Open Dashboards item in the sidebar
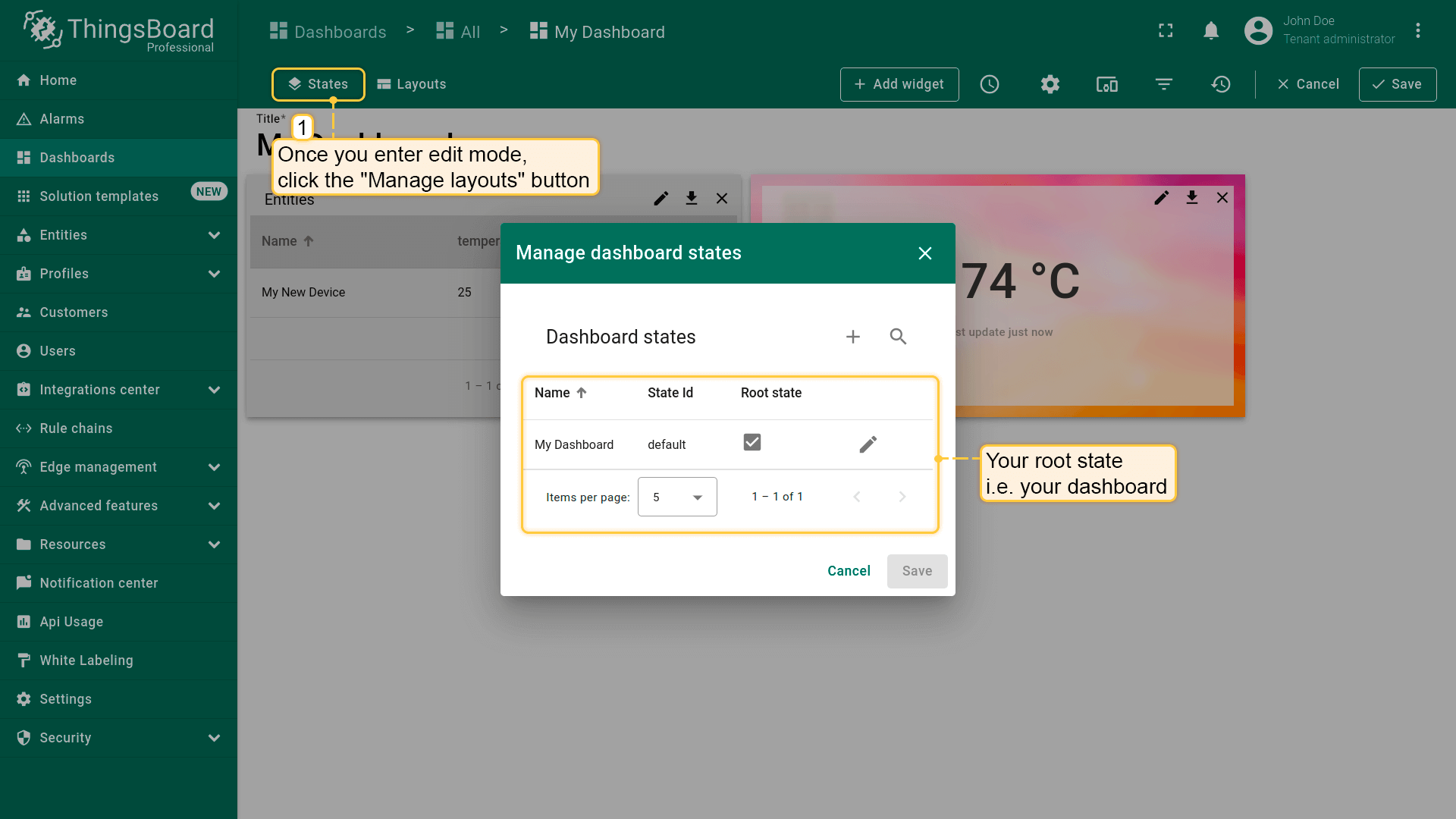 [118, 158]
